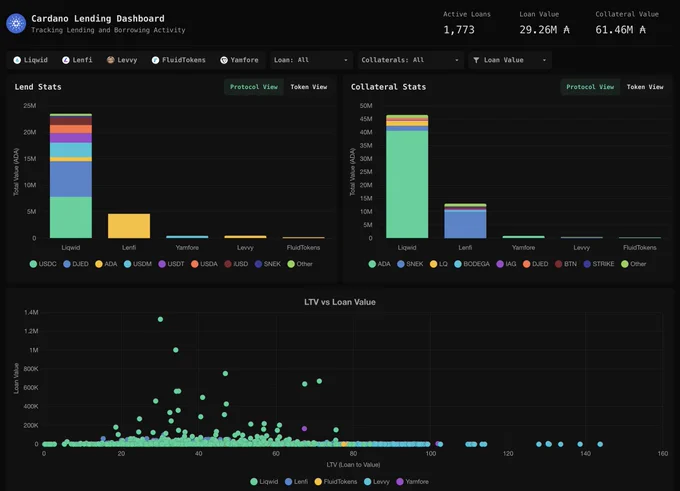Toggle the Yamfore protocol filter label
The image size is (680, 491).
244,60
